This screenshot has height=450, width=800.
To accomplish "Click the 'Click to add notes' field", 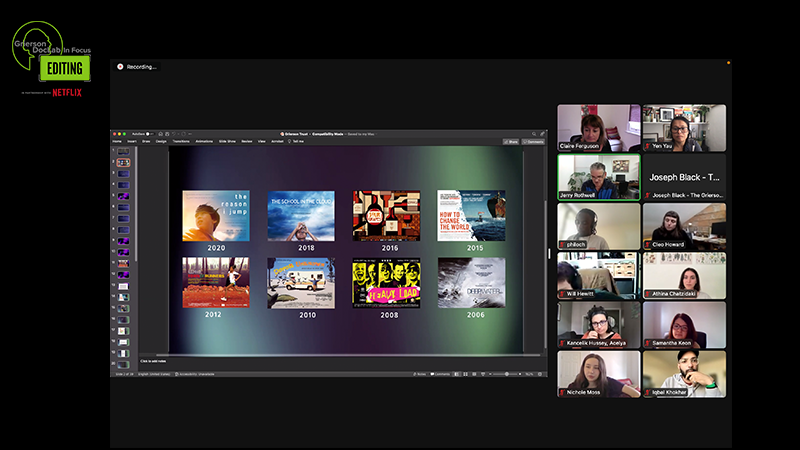I will pyautogui.click(x=153, y=361).
